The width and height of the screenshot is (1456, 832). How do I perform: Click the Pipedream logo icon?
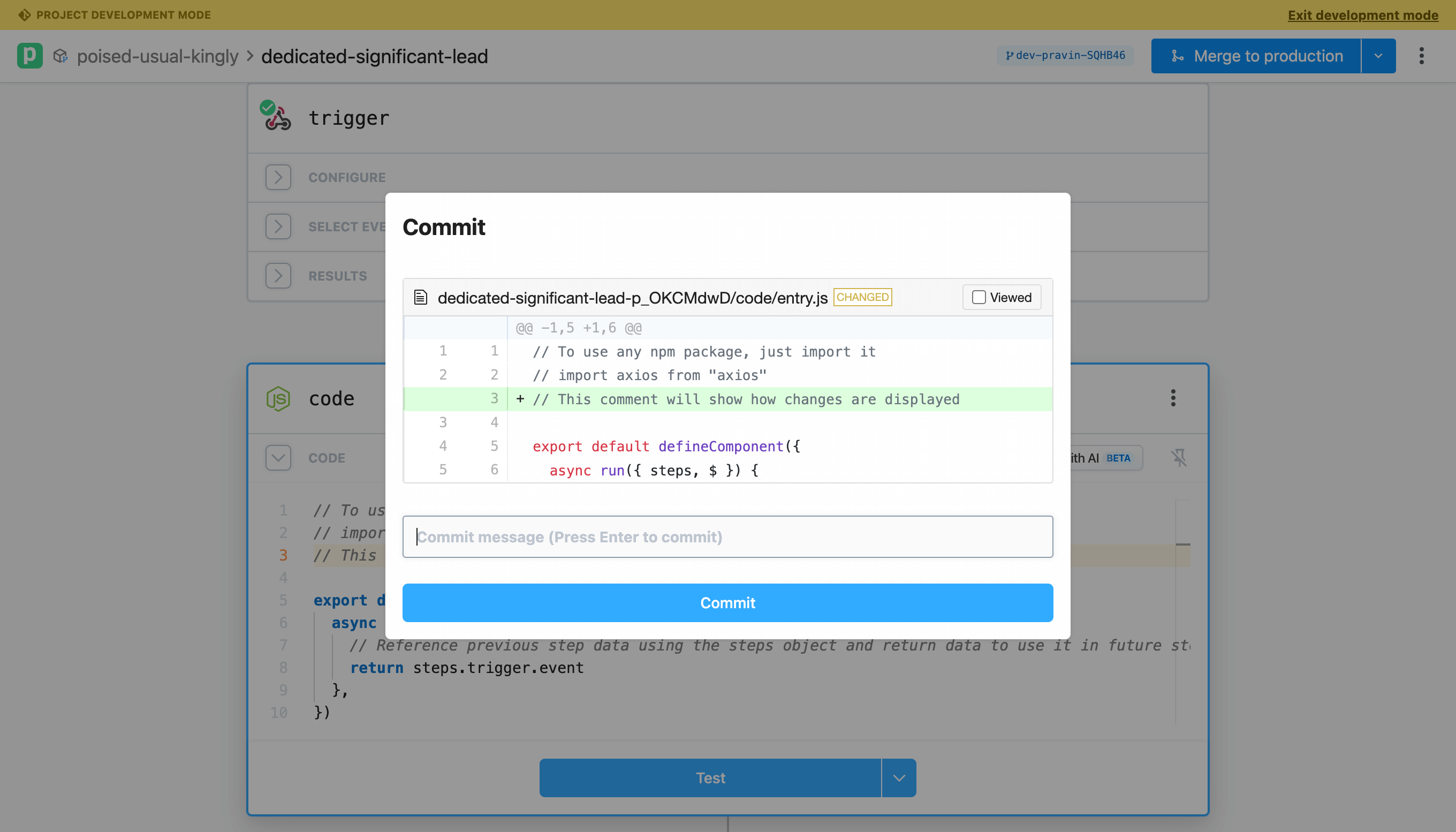coord(29,56)
